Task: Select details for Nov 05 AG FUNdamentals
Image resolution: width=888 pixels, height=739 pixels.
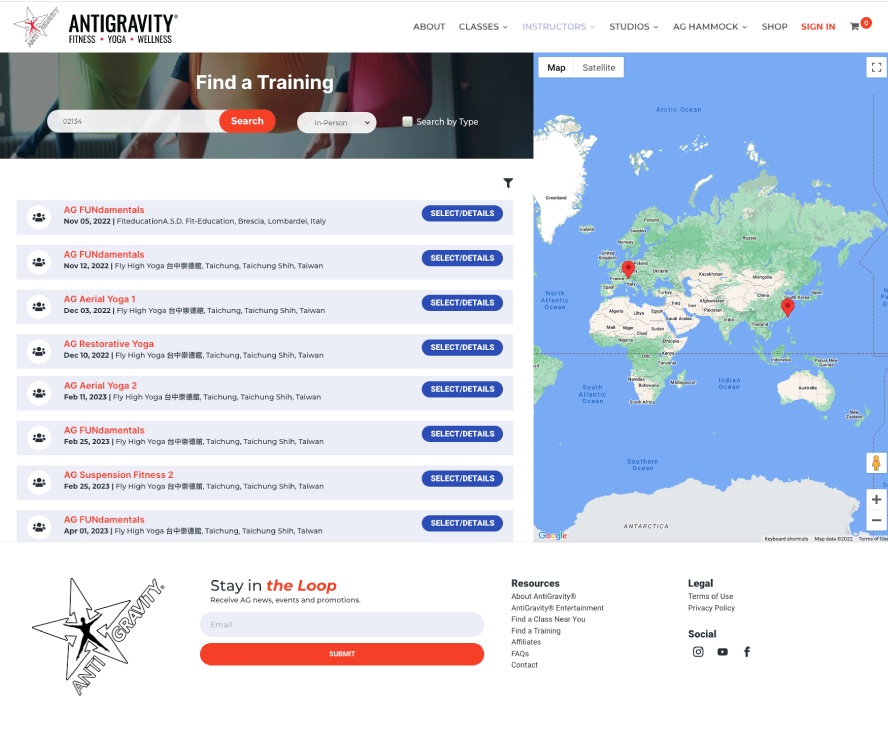Action: [x=462, y=213]
